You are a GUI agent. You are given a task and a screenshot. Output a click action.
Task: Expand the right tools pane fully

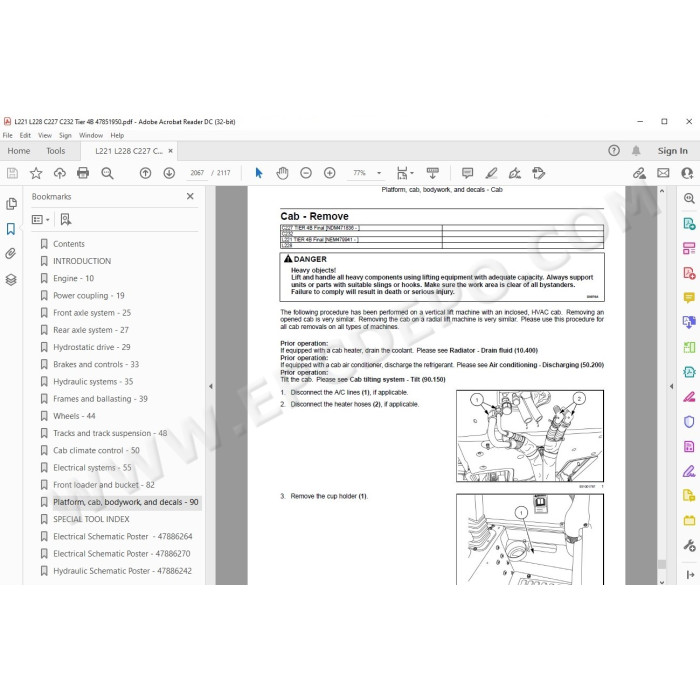(x=690, y=575)
